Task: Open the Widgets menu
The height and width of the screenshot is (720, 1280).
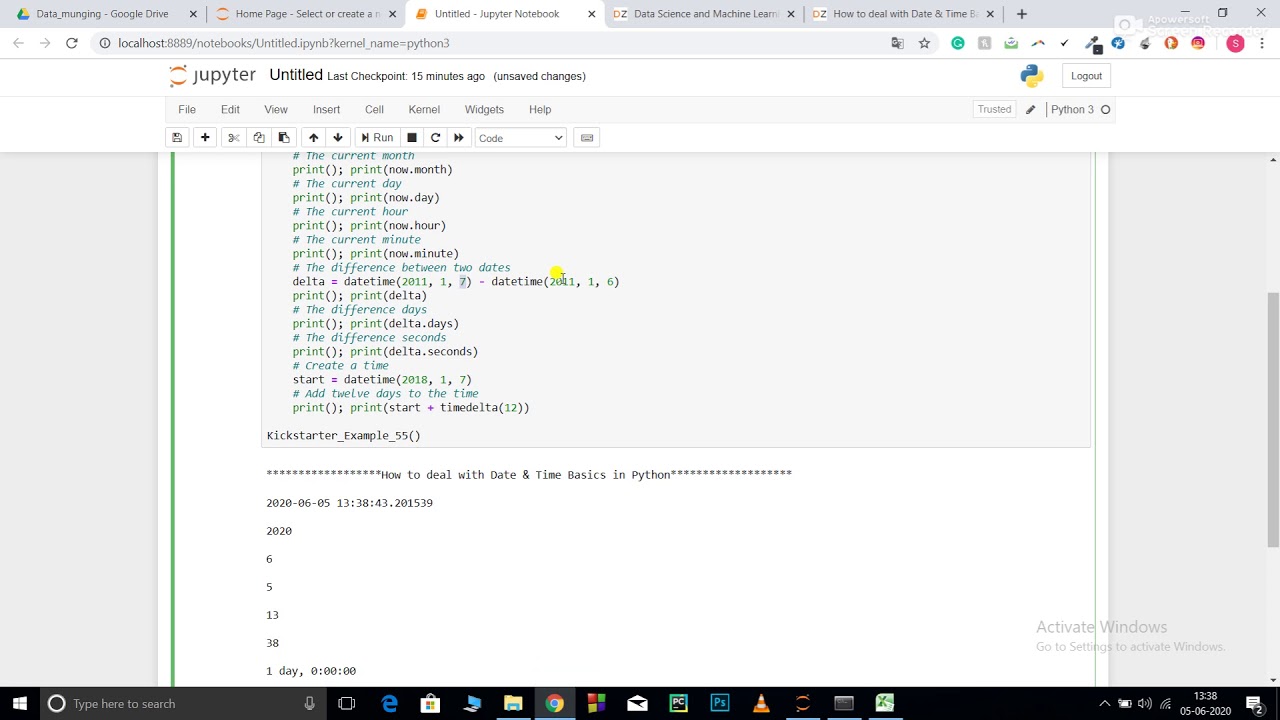Action: coord(484,109)
